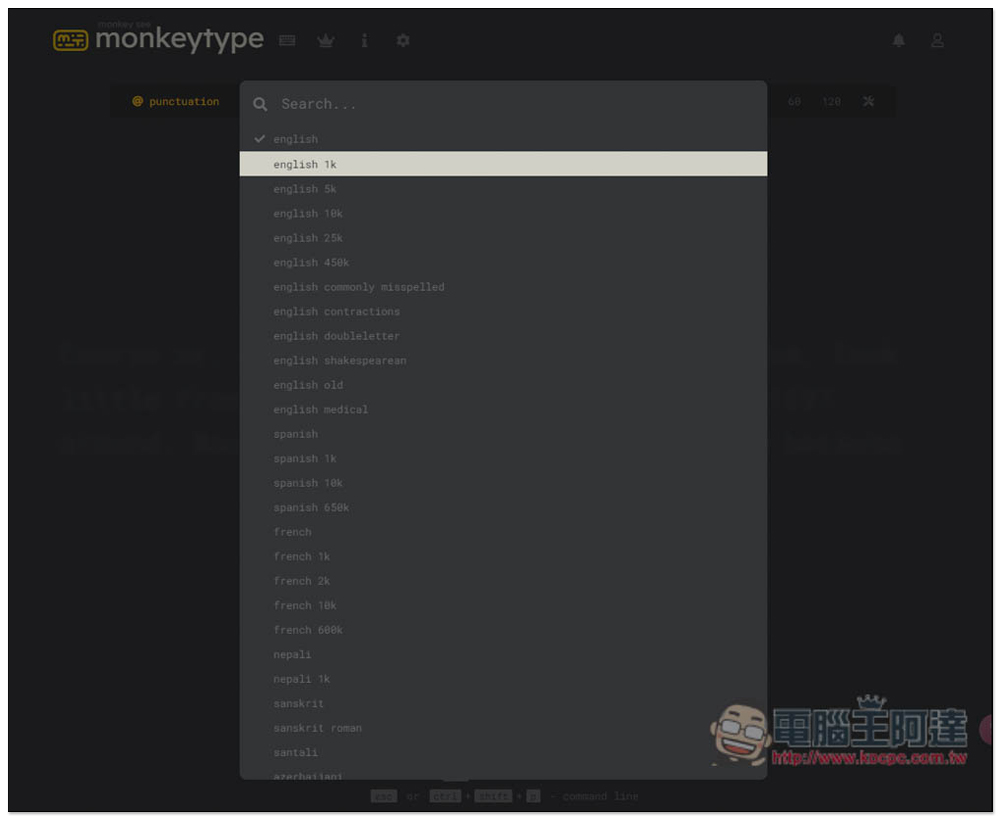Select spanish 10k
The image size is (1000, 821).
(503, 483)
